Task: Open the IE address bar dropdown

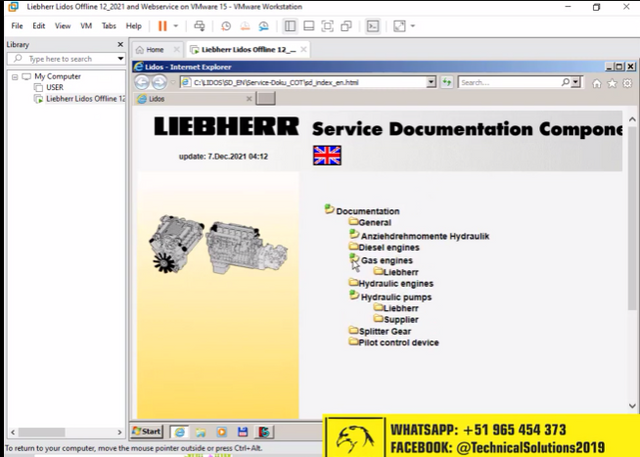Action: 429,82
